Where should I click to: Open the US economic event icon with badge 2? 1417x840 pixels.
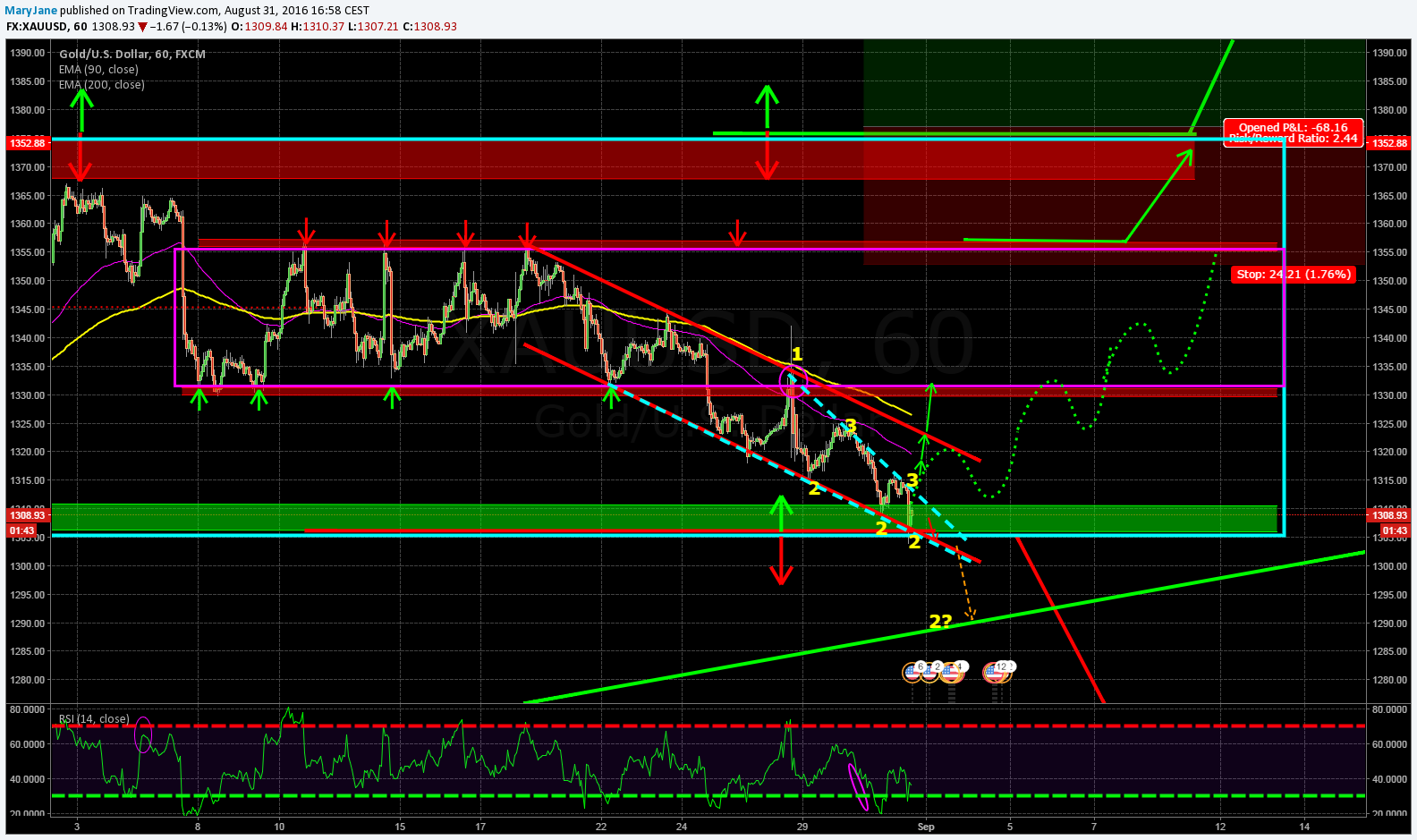[930, 672]
